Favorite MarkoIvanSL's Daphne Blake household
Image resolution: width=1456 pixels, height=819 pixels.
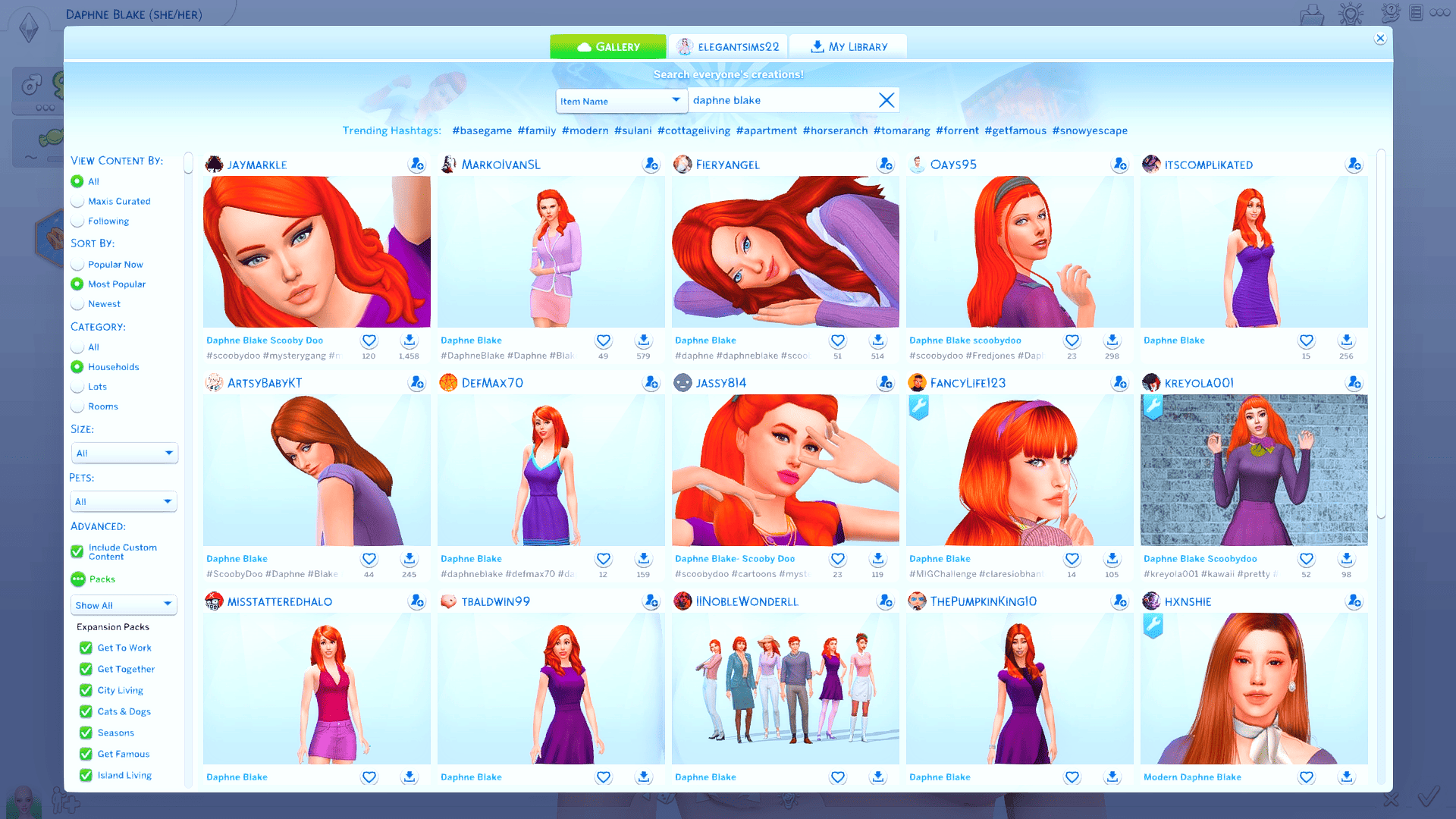604,340
